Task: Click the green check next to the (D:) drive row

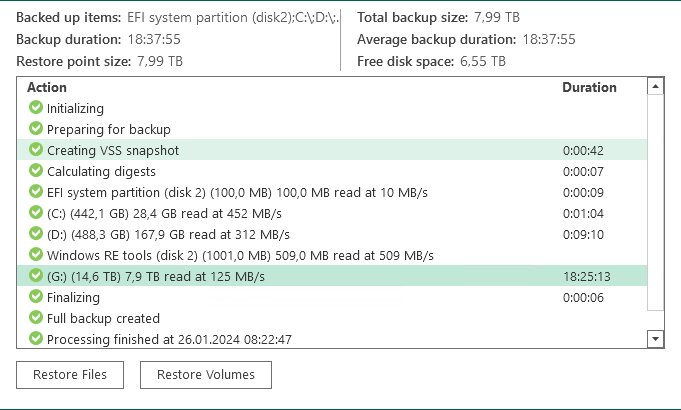Action: [x=36, y=234]
